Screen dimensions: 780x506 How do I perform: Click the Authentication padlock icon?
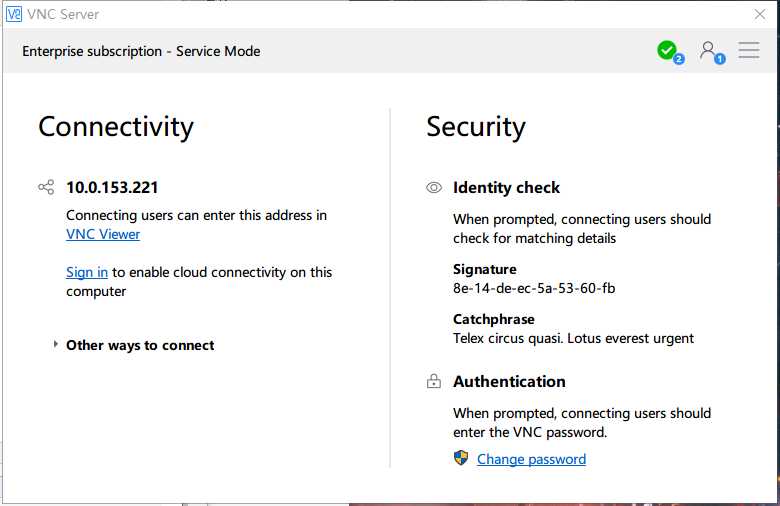[x=434, y=381]
